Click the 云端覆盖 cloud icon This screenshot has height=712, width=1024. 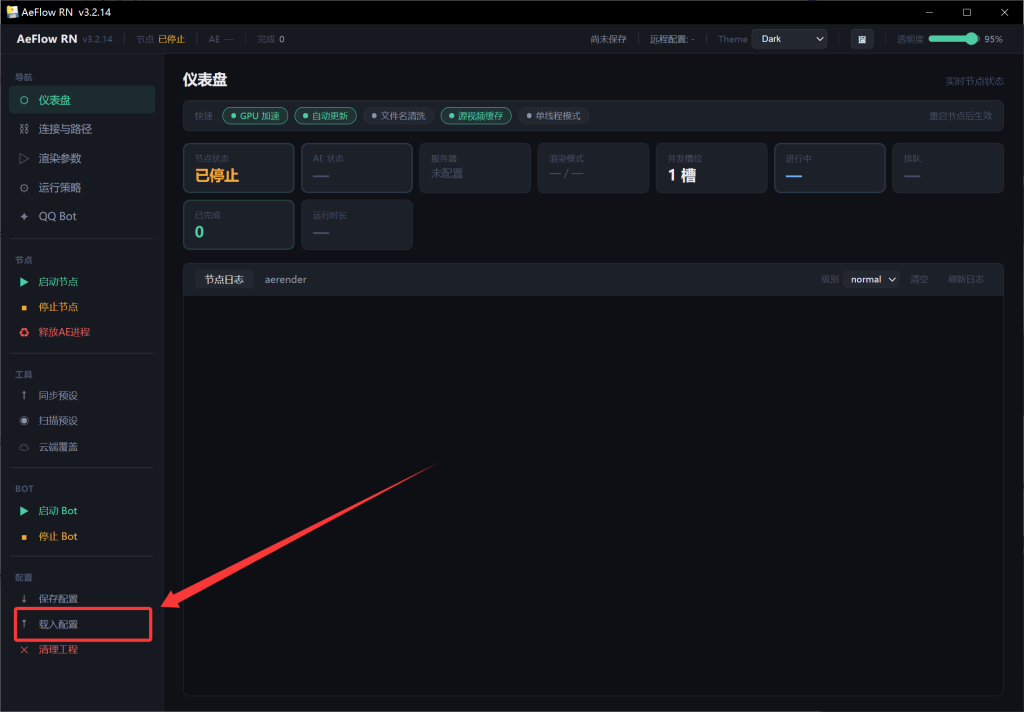pyautogui.click(x=24, y=447)
